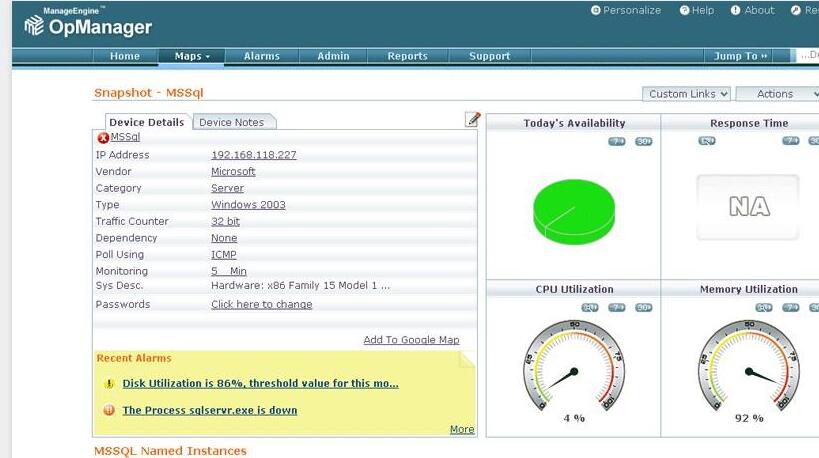Image resolution: width=819 pixels, height=458 pixels.
Task: Click the Snapshot - MSSql heading
Action: [149, 93]
